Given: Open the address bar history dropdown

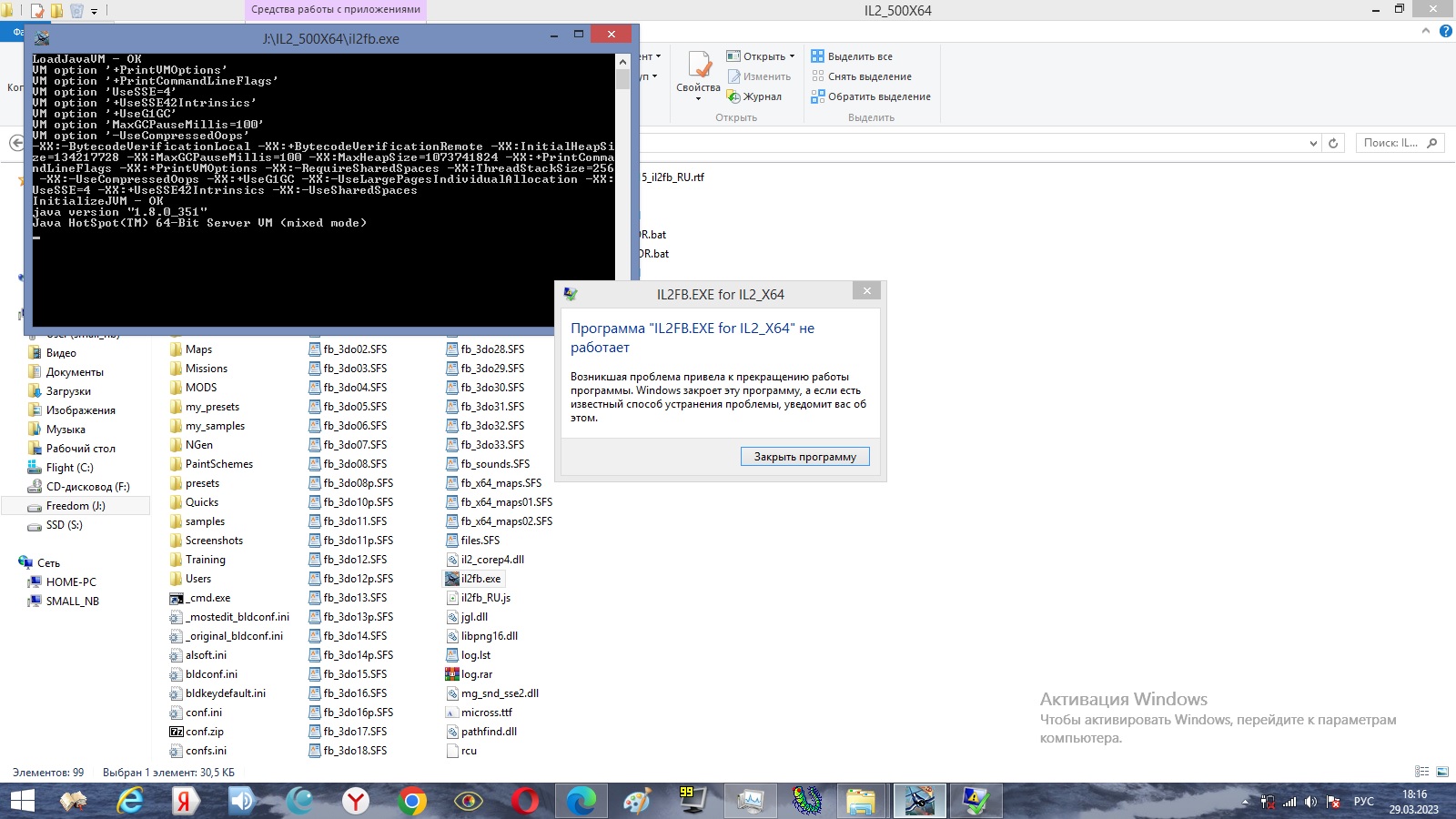Looking at the screenshot, I should (1313, 143).
